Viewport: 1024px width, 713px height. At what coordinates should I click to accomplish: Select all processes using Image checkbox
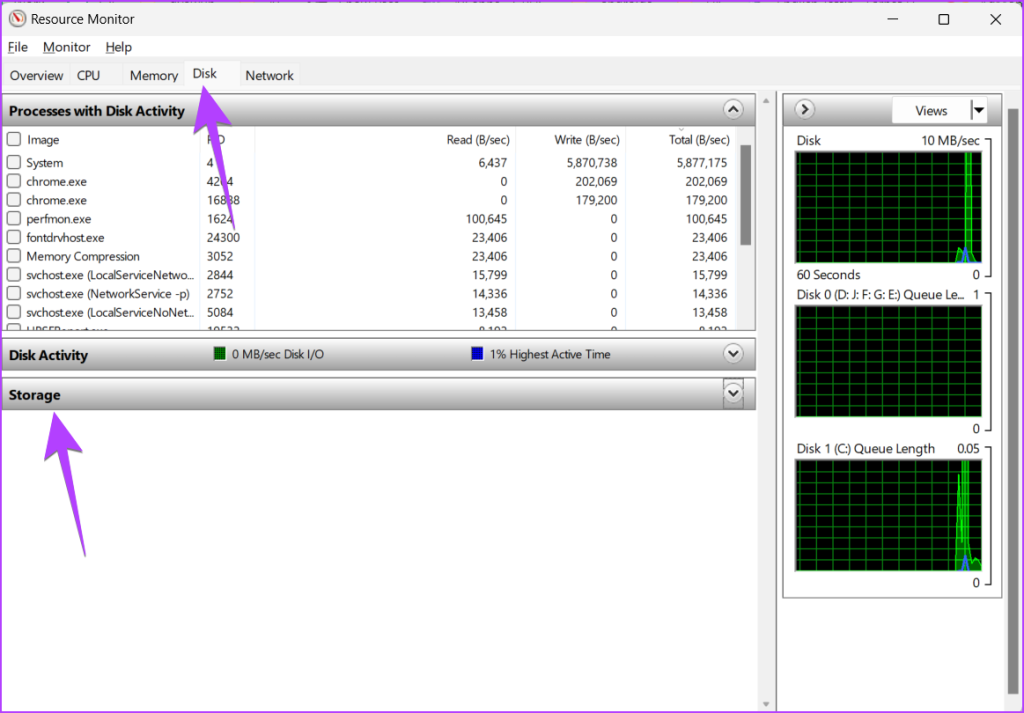click(x=14, y=140)
